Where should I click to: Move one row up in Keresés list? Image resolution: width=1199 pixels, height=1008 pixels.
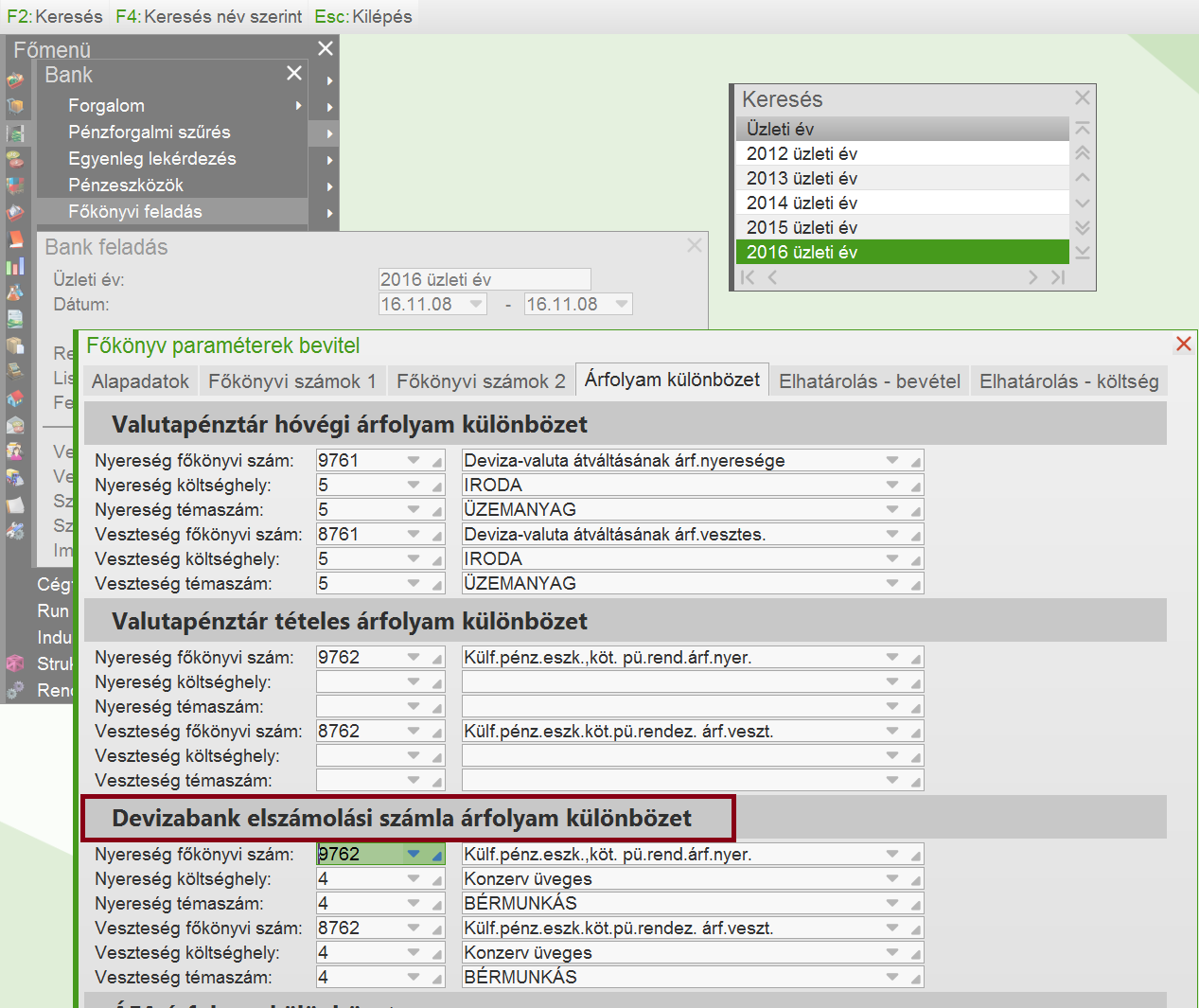click(x=1083, y=177)
